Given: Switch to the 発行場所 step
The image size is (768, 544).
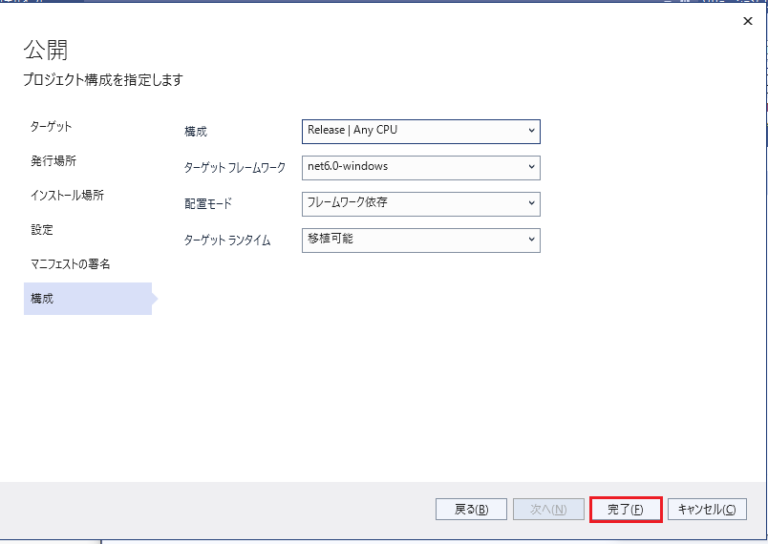Looking at the screenshot, I should pyautogui.click(x=53, y=161).
